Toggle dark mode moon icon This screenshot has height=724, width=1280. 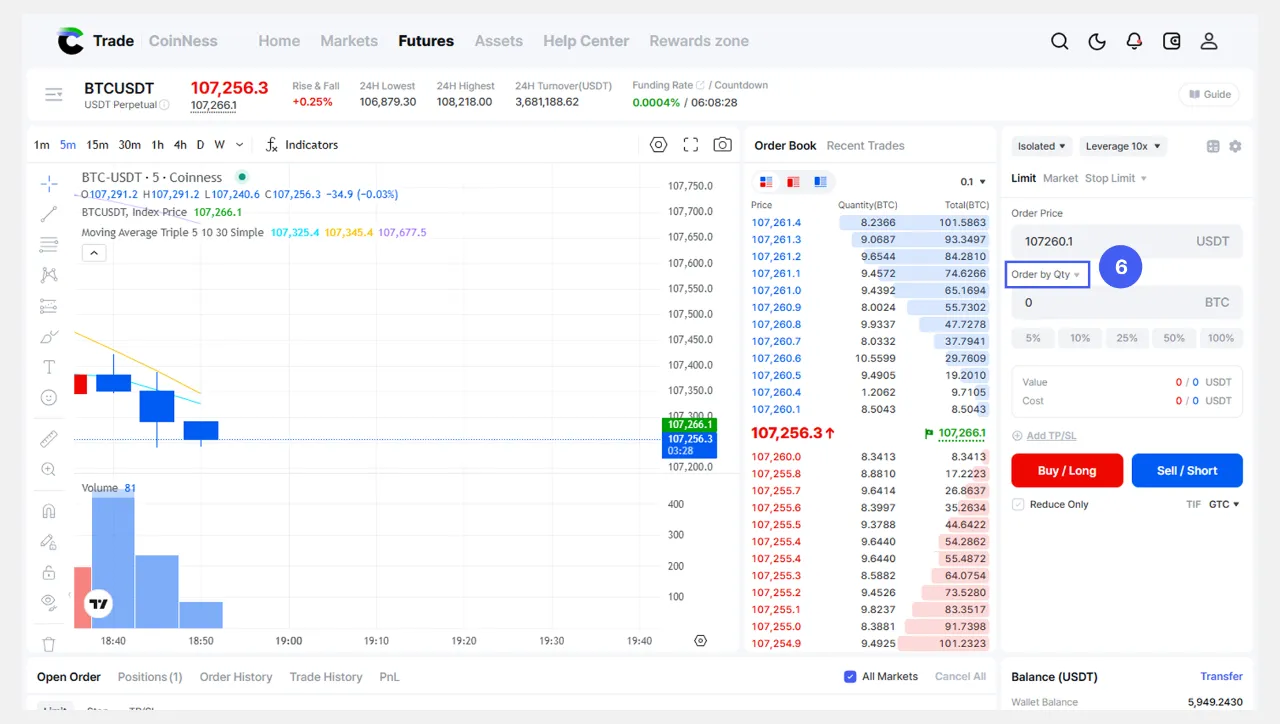[x=1097, y=41]
